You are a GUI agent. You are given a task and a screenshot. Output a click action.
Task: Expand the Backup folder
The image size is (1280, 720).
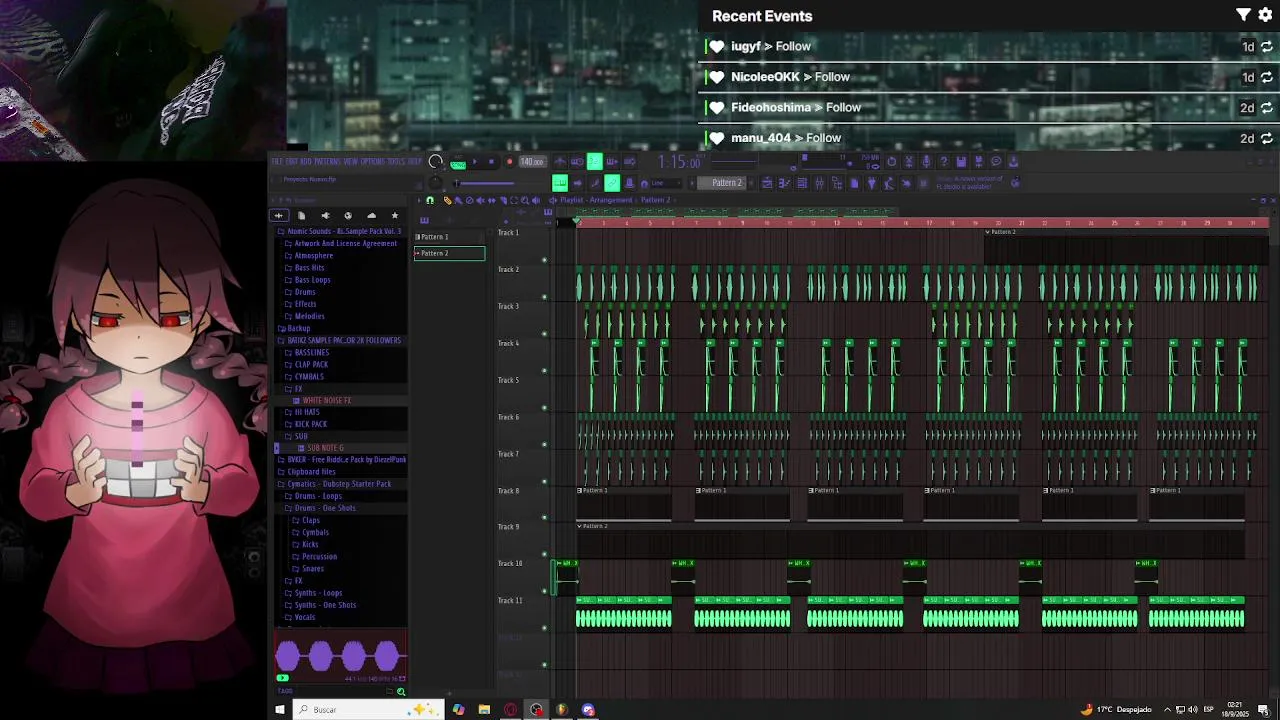294,328
